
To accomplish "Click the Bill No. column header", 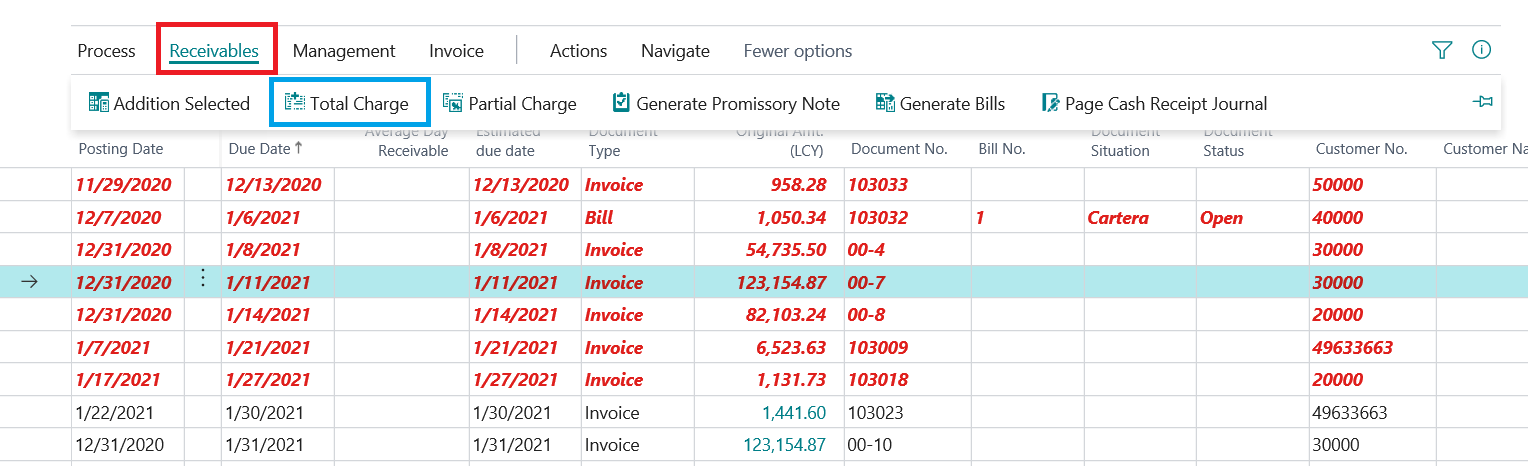I will click(1002, 149).
